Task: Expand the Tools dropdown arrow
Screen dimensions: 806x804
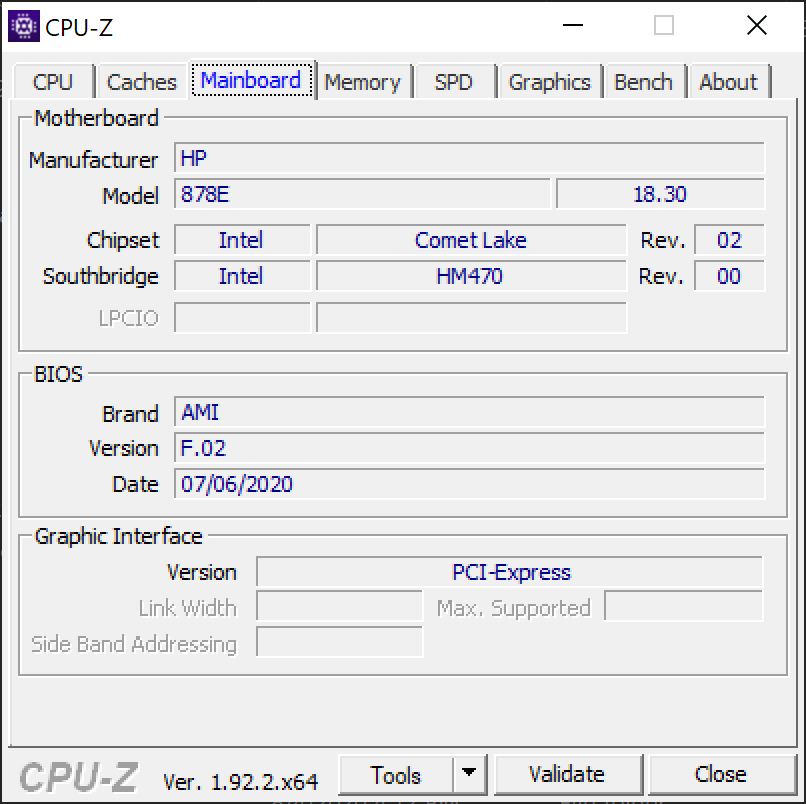Action: point(468,775)
